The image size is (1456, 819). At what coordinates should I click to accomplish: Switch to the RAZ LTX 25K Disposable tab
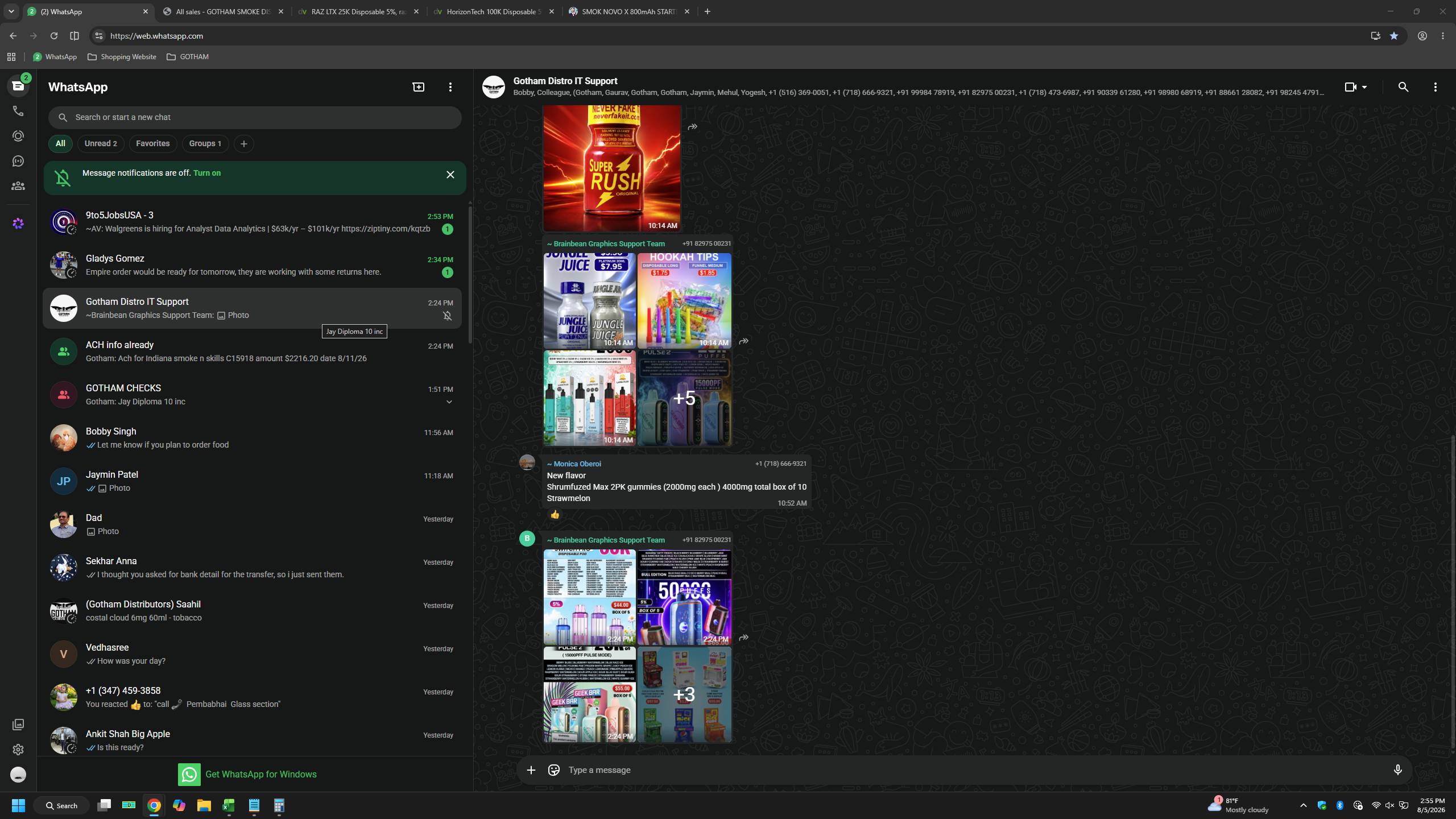[x=359, y=11]
